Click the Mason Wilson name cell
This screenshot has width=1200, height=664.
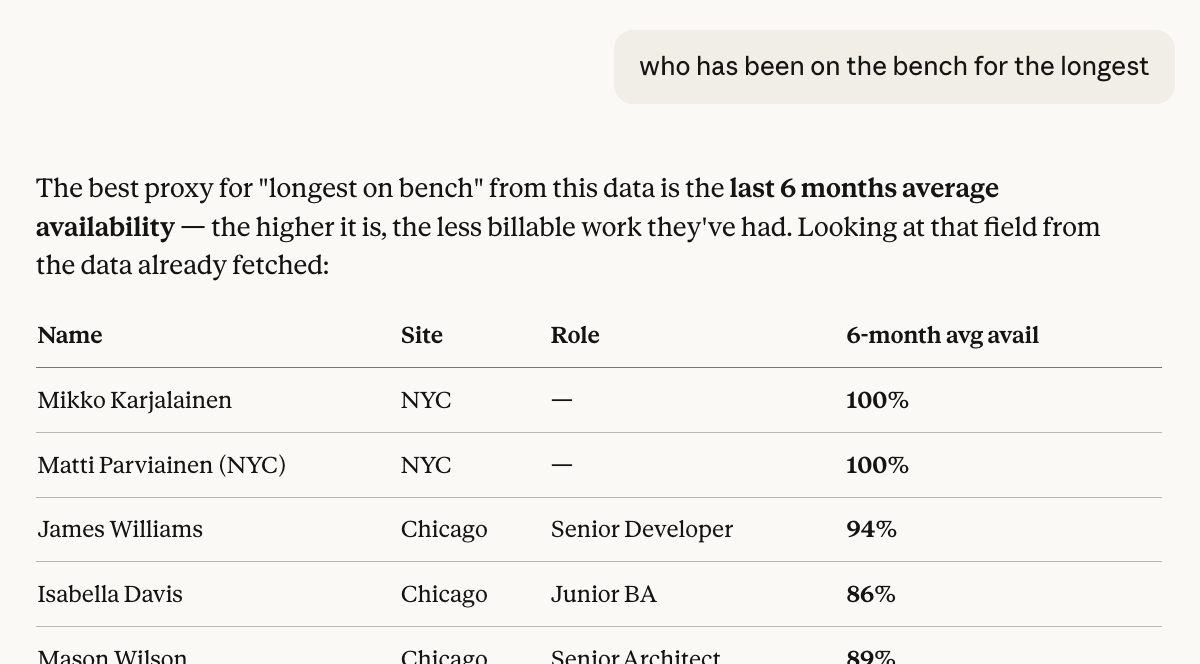tap(112, 655)
